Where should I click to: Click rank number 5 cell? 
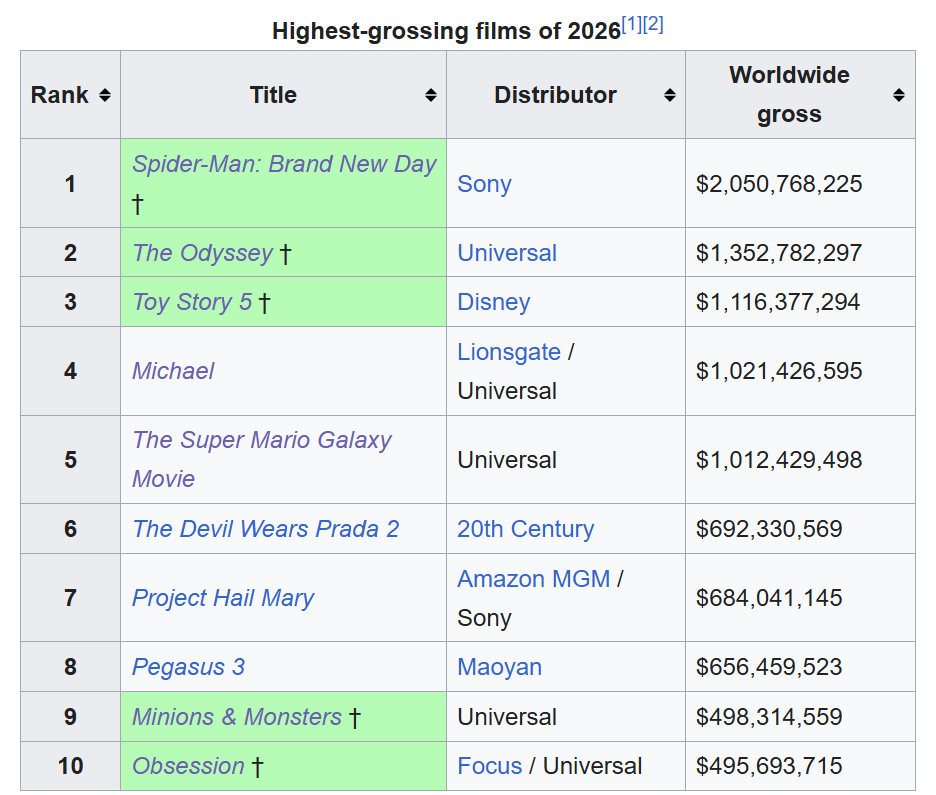click(x=70, y=460)
